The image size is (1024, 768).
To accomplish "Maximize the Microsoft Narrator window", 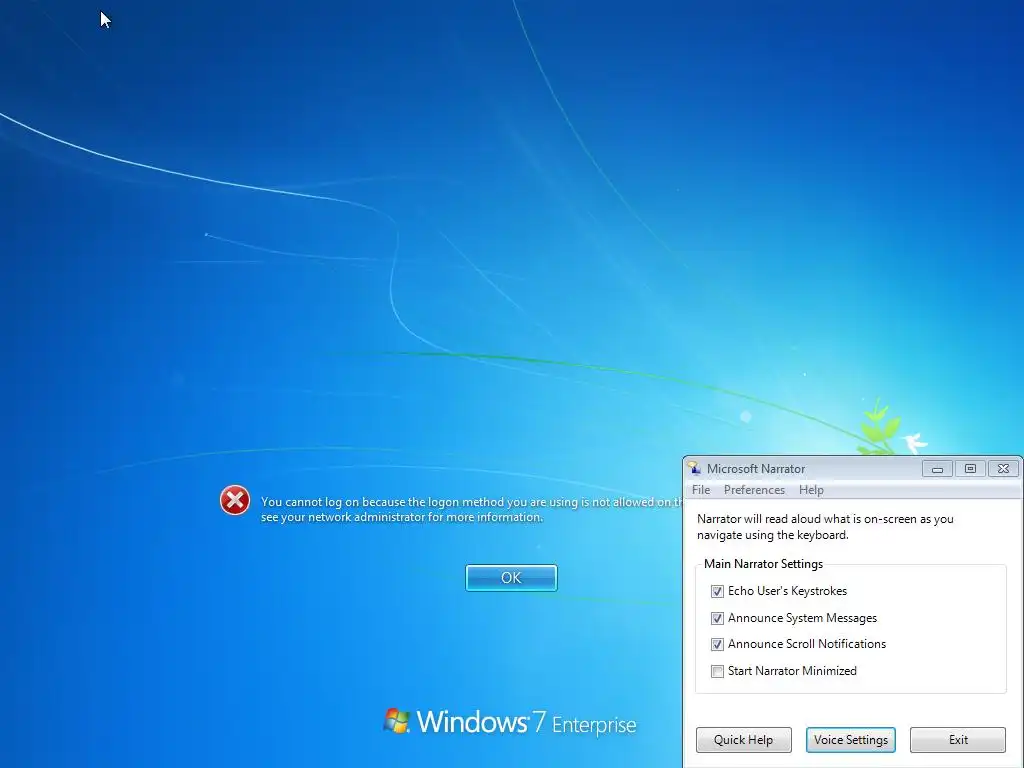I will tap(970, 468).
